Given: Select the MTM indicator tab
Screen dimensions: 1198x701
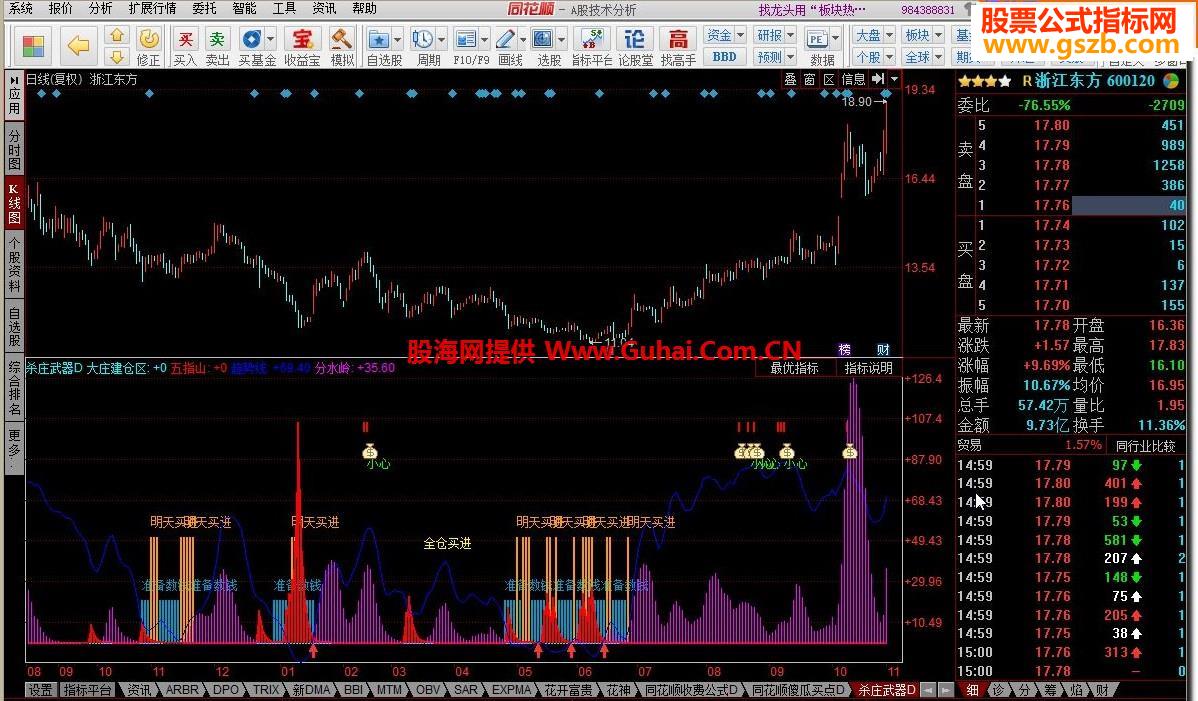Looking at the screenshot, I should [x=390, y=690].
